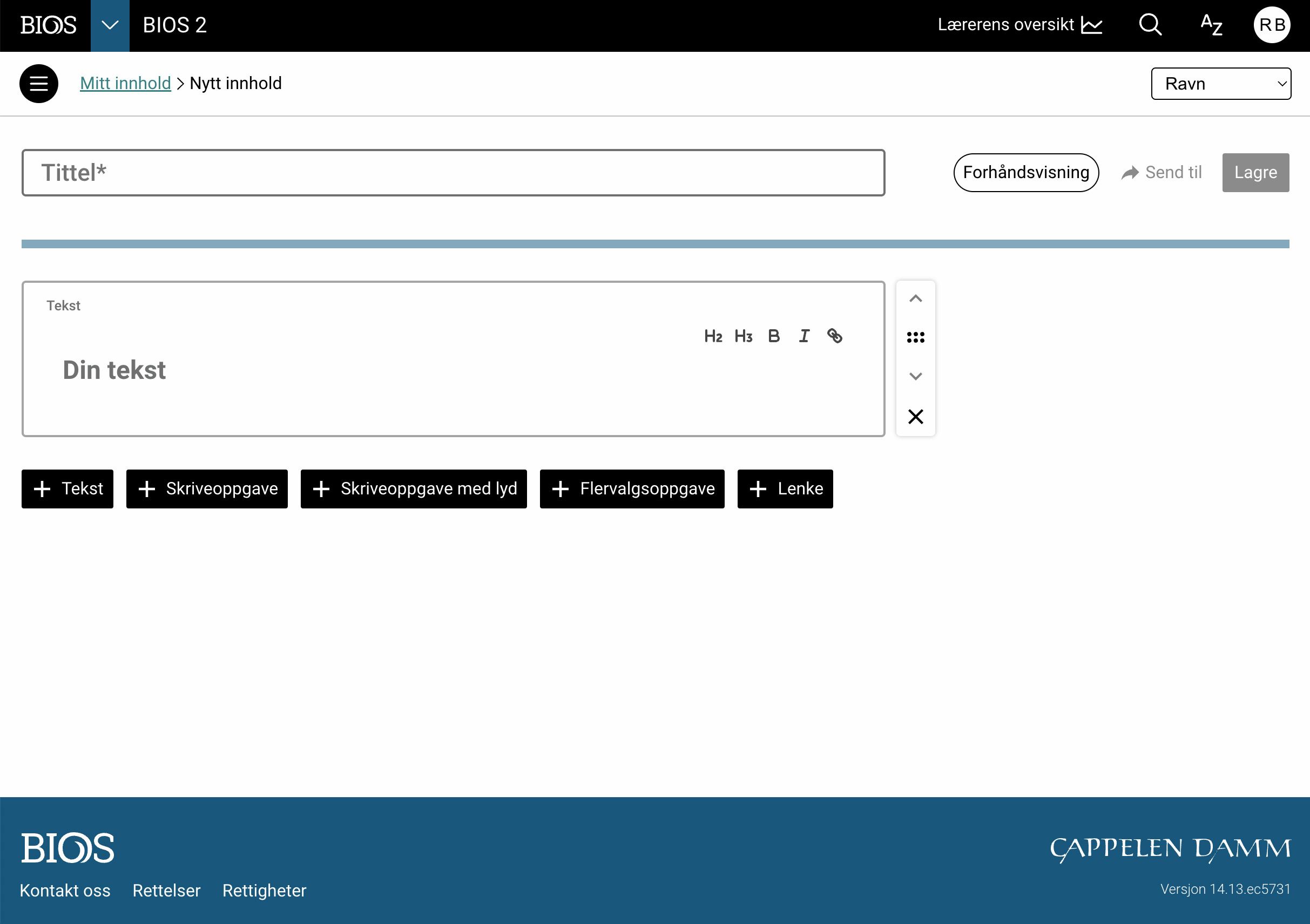Click the Forhåndsvisning button
Screen dimensions: 1310x924
click(x=1025, y=172)
